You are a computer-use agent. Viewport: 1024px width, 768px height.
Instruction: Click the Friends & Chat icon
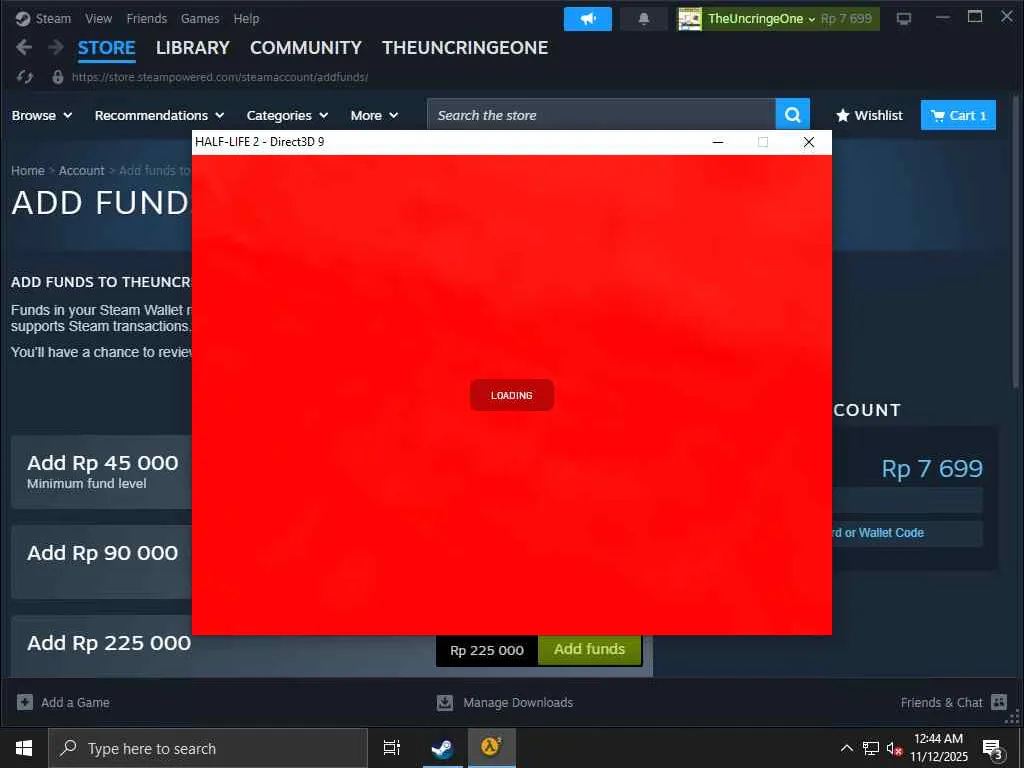(999, 702)
